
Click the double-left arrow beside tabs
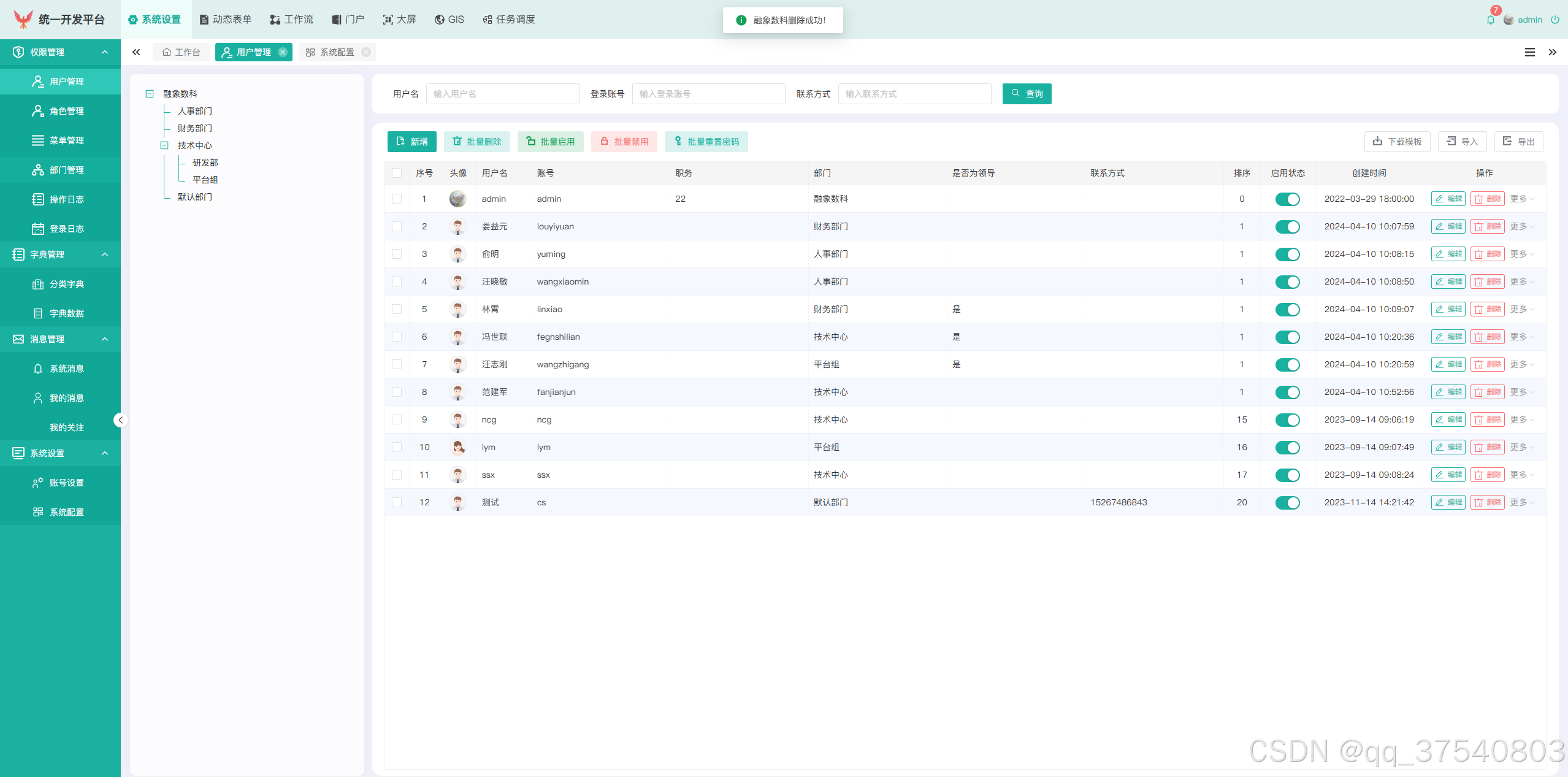point(136,52)
